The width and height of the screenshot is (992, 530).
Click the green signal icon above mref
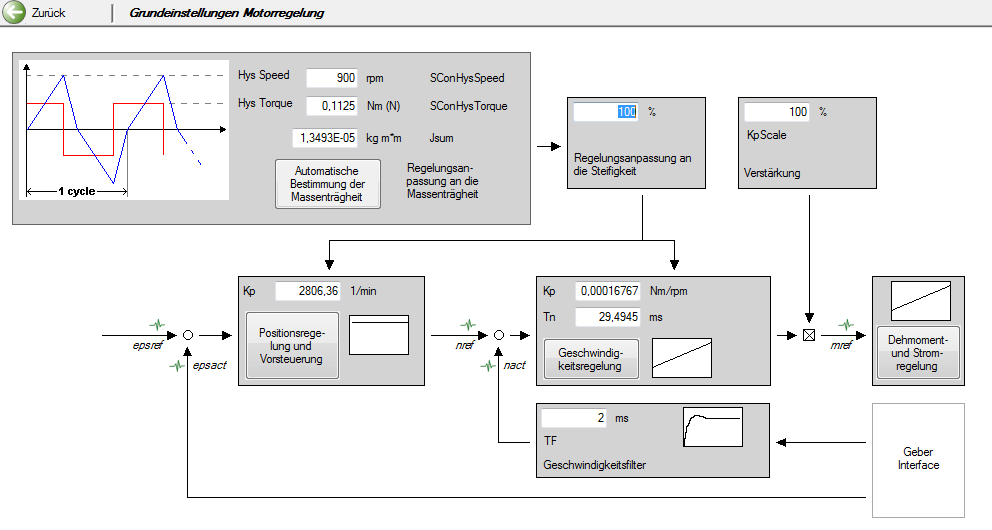click(846, 324)
